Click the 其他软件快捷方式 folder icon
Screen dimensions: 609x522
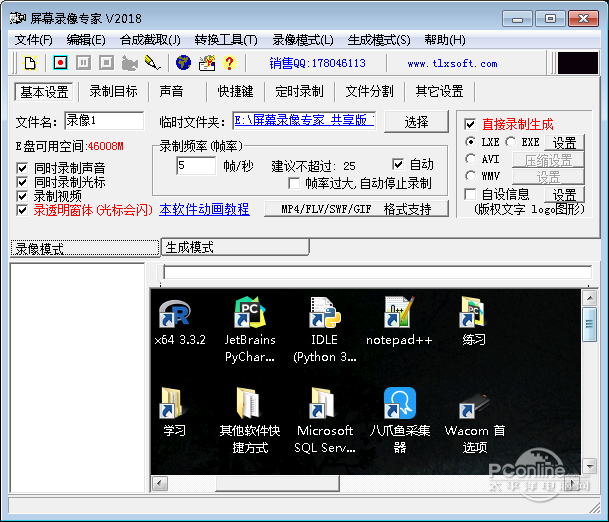[x=249, y=403]
